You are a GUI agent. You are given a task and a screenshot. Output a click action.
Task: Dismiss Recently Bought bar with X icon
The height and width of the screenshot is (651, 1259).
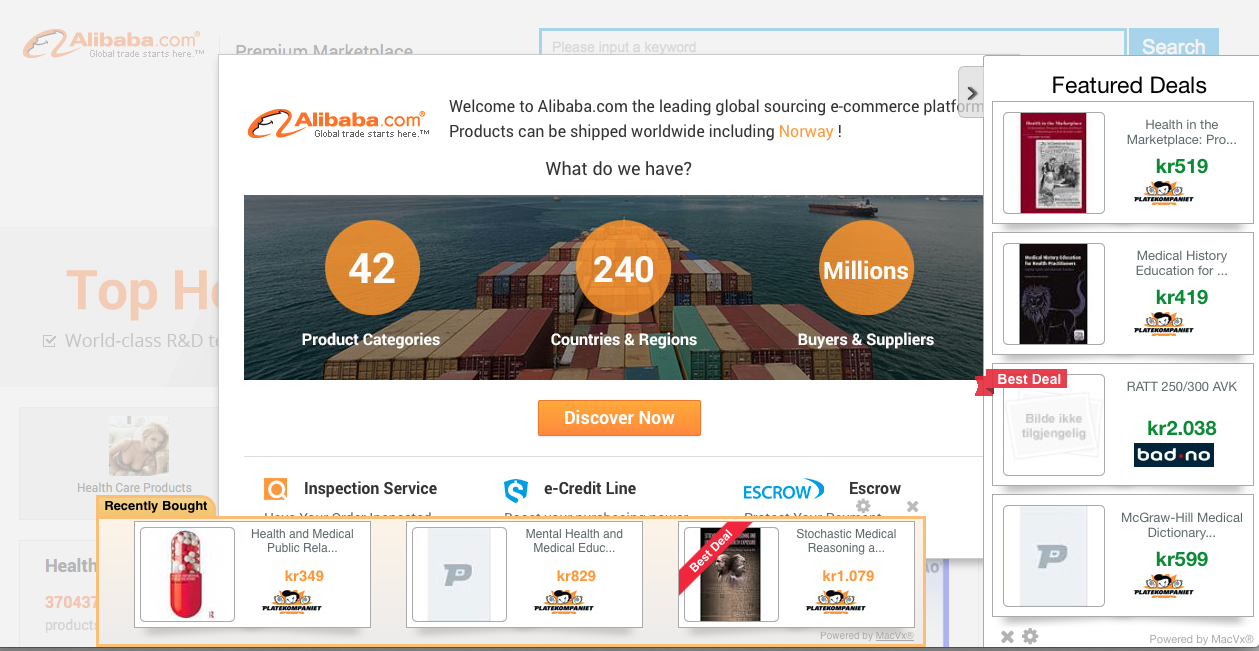coord(912,507)
